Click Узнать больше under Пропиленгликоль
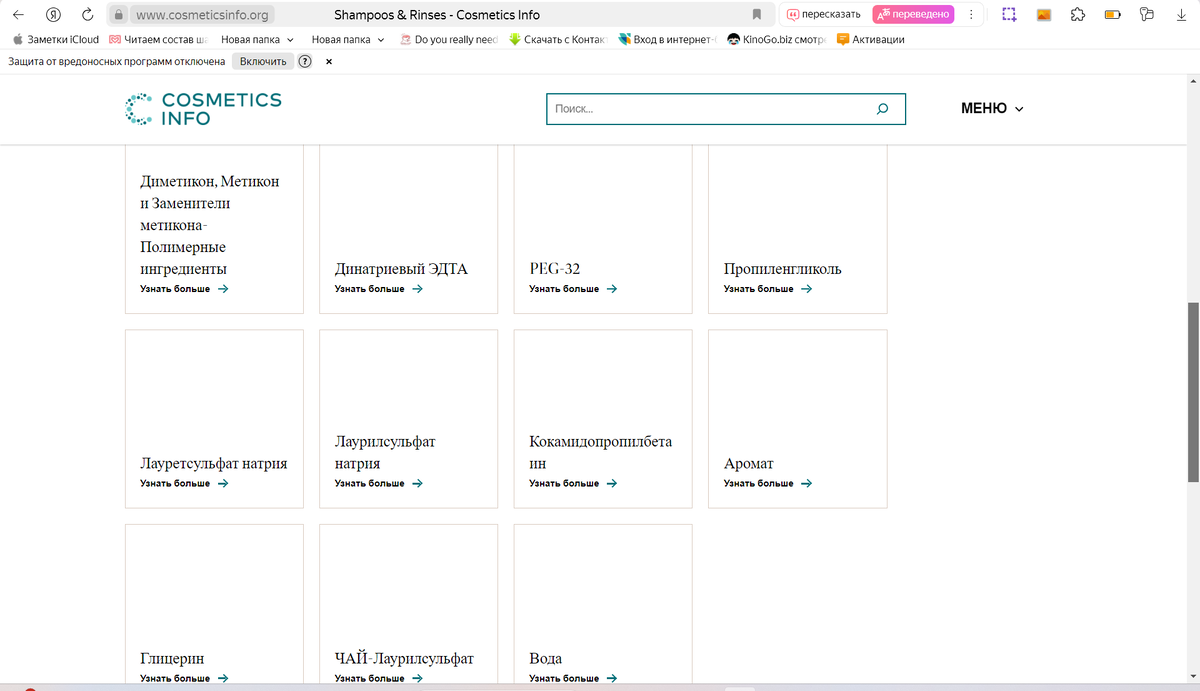Image resolution: width=1200 pixels, height=691 pixels. tap(756, 288)
